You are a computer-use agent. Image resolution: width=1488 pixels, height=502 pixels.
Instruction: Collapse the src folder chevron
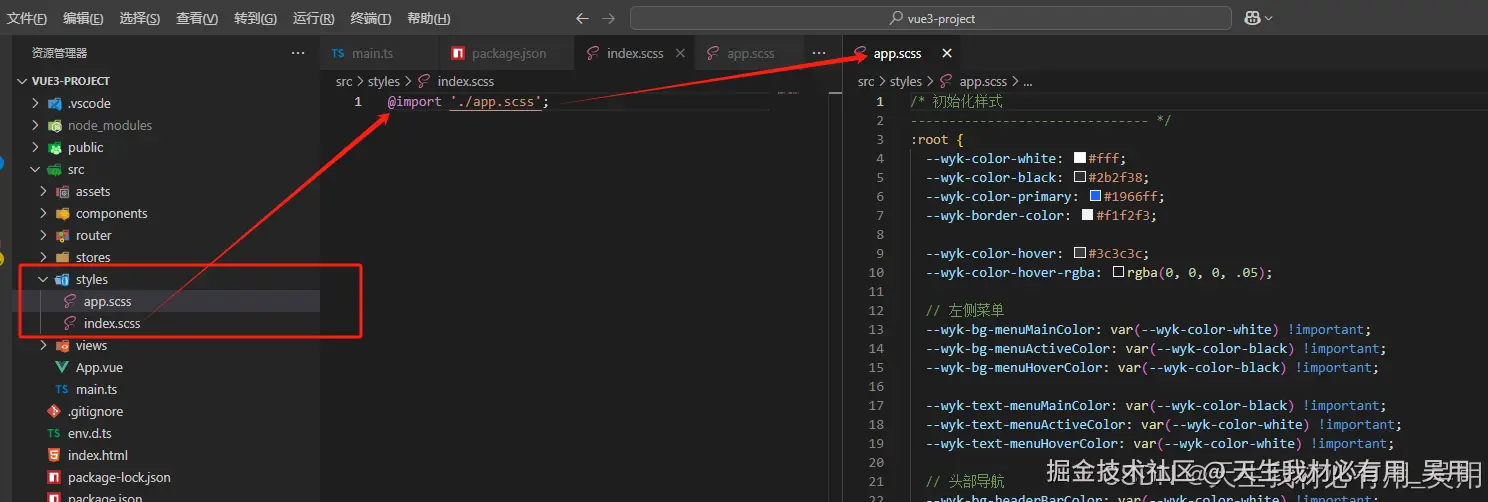36,169
